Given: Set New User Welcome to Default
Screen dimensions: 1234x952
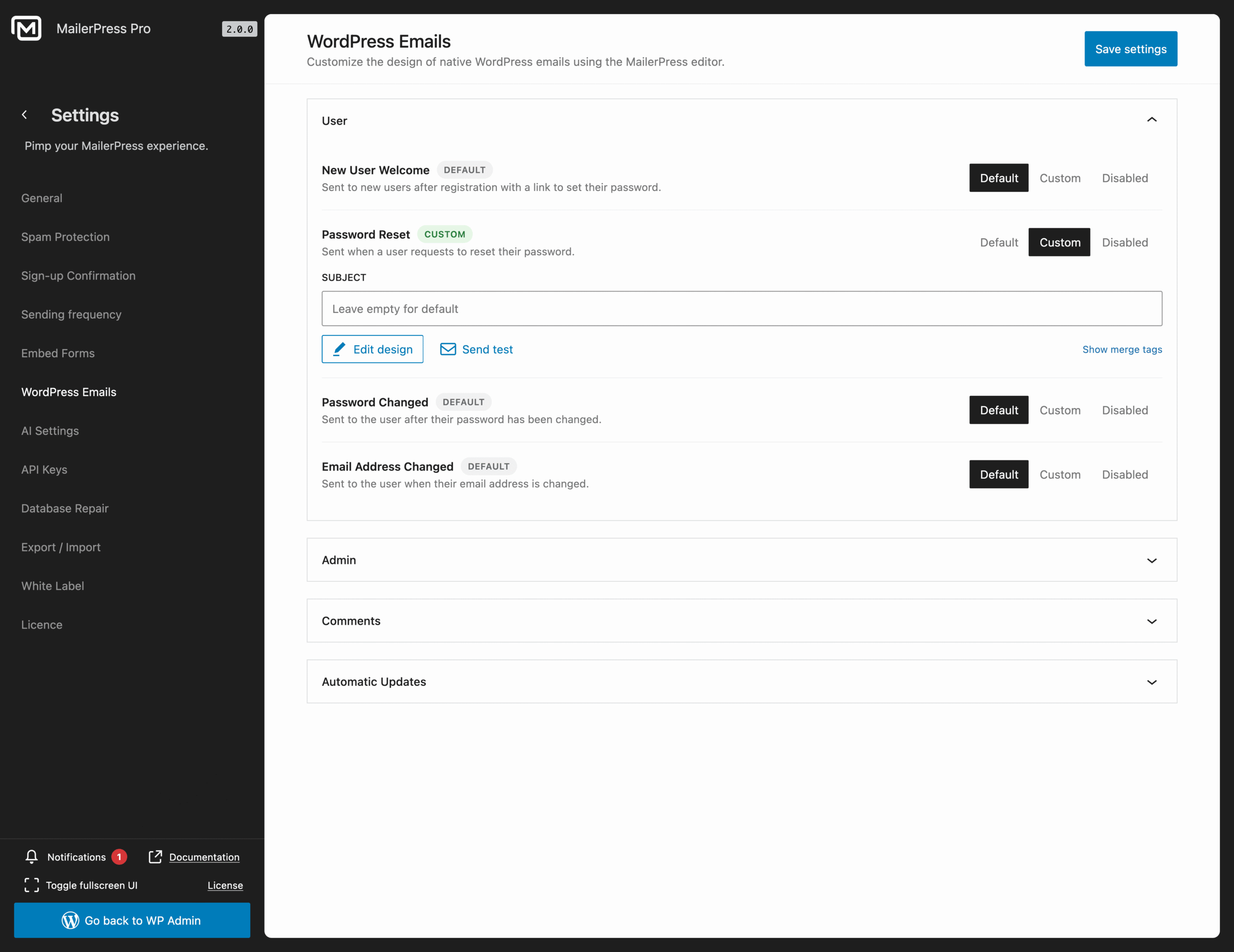Looking at the screenshot, I should pos(999,178).
